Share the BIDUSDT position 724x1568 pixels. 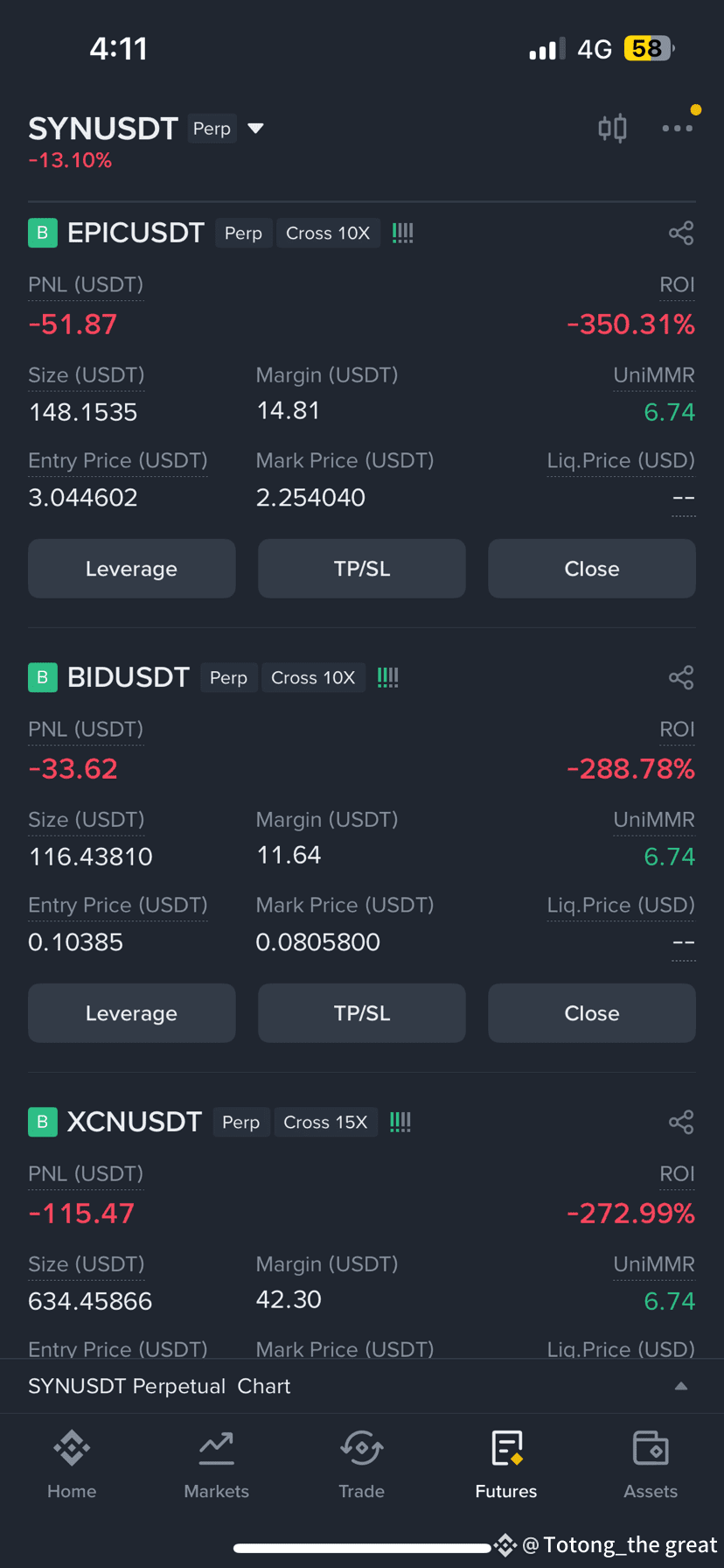click(681, 677)
